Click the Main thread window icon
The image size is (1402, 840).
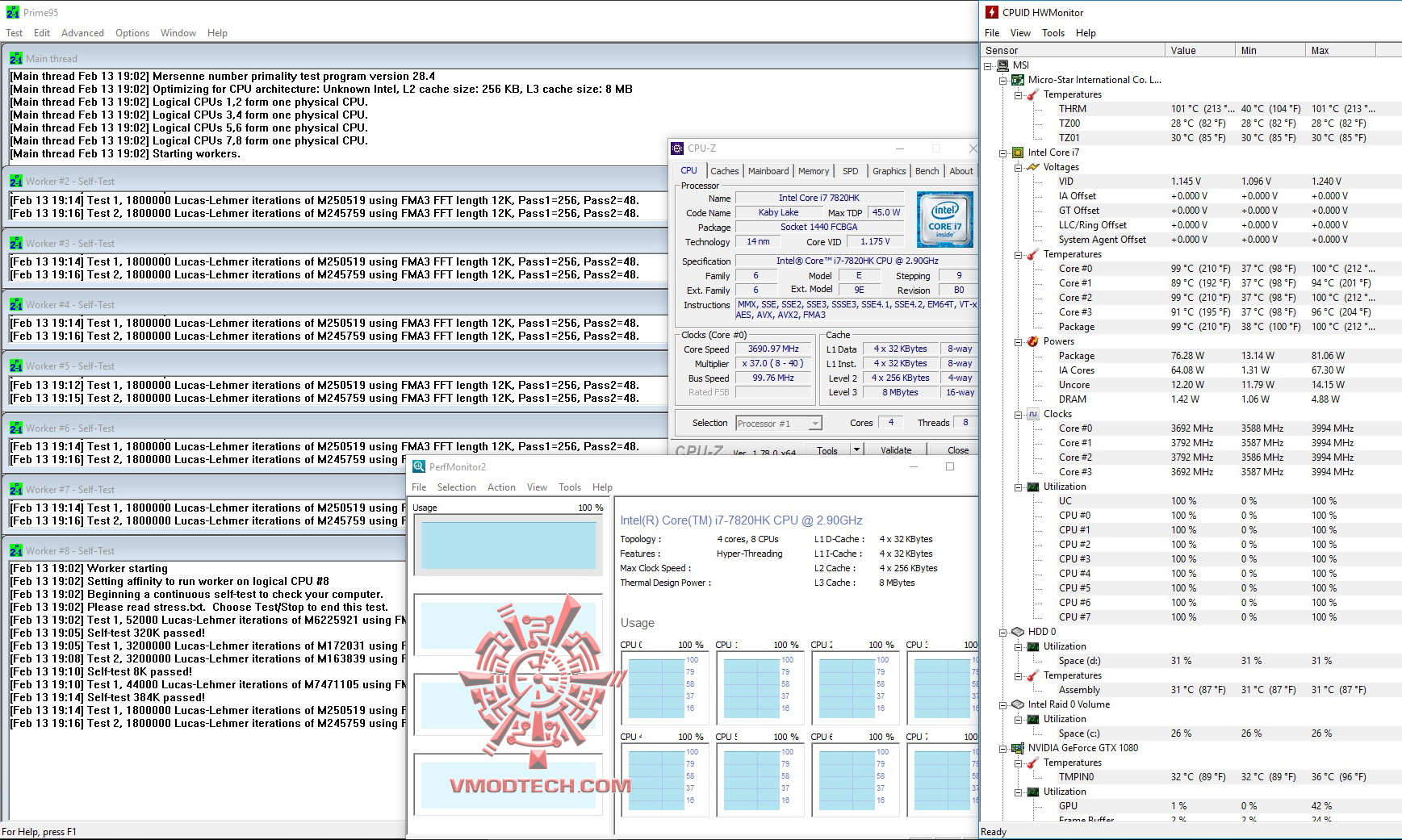16,58
